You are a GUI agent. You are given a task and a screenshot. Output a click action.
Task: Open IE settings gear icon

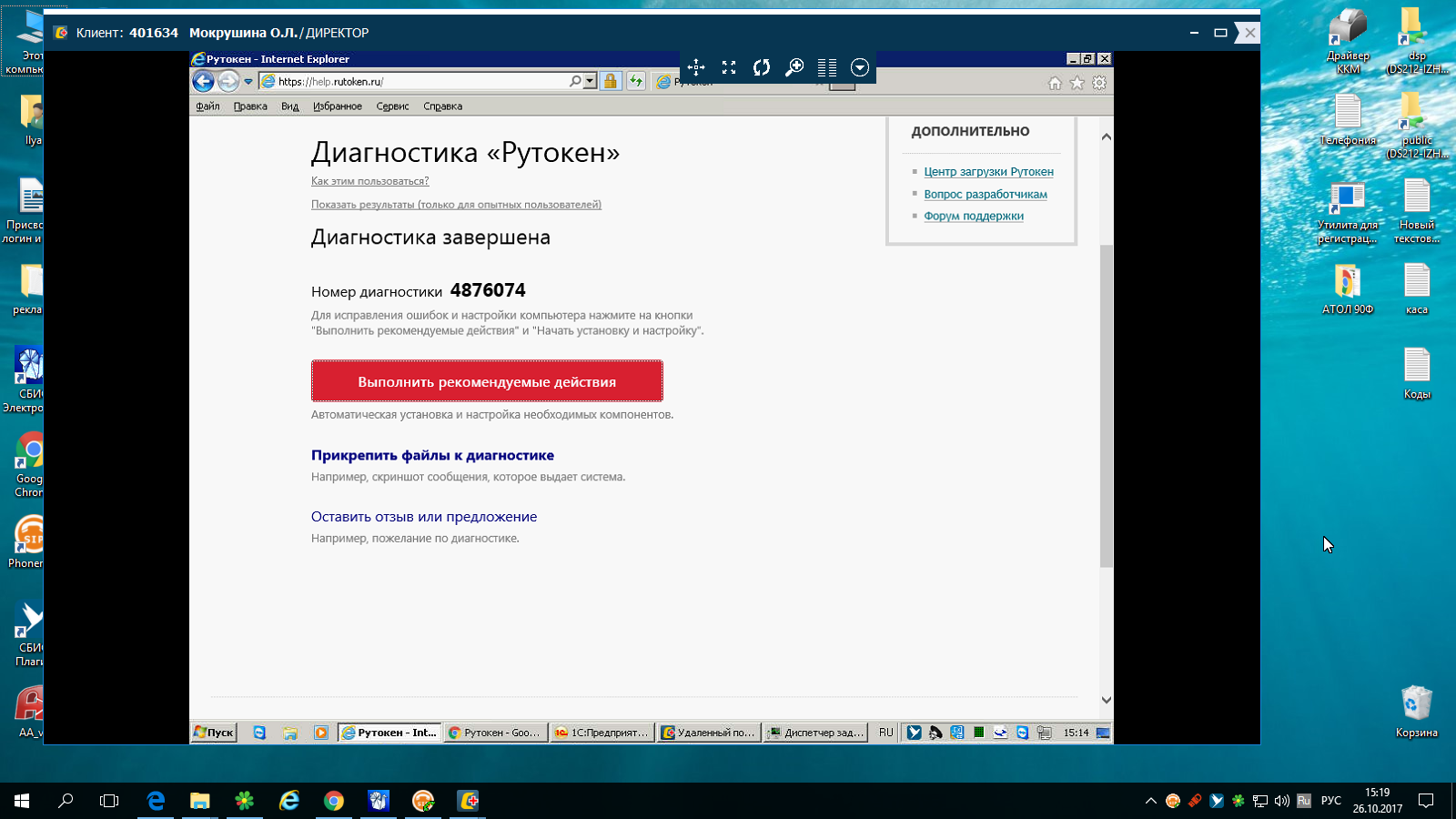pyautogui.click(x=1099, y=83)
